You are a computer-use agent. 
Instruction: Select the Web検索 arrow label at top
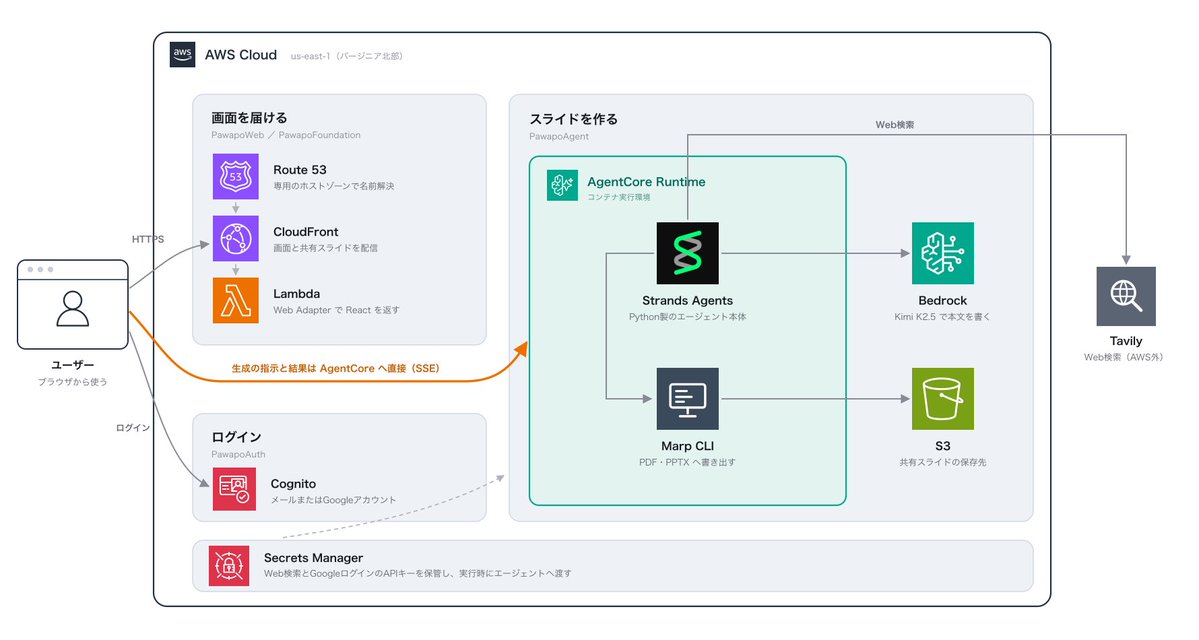(895, 125)
